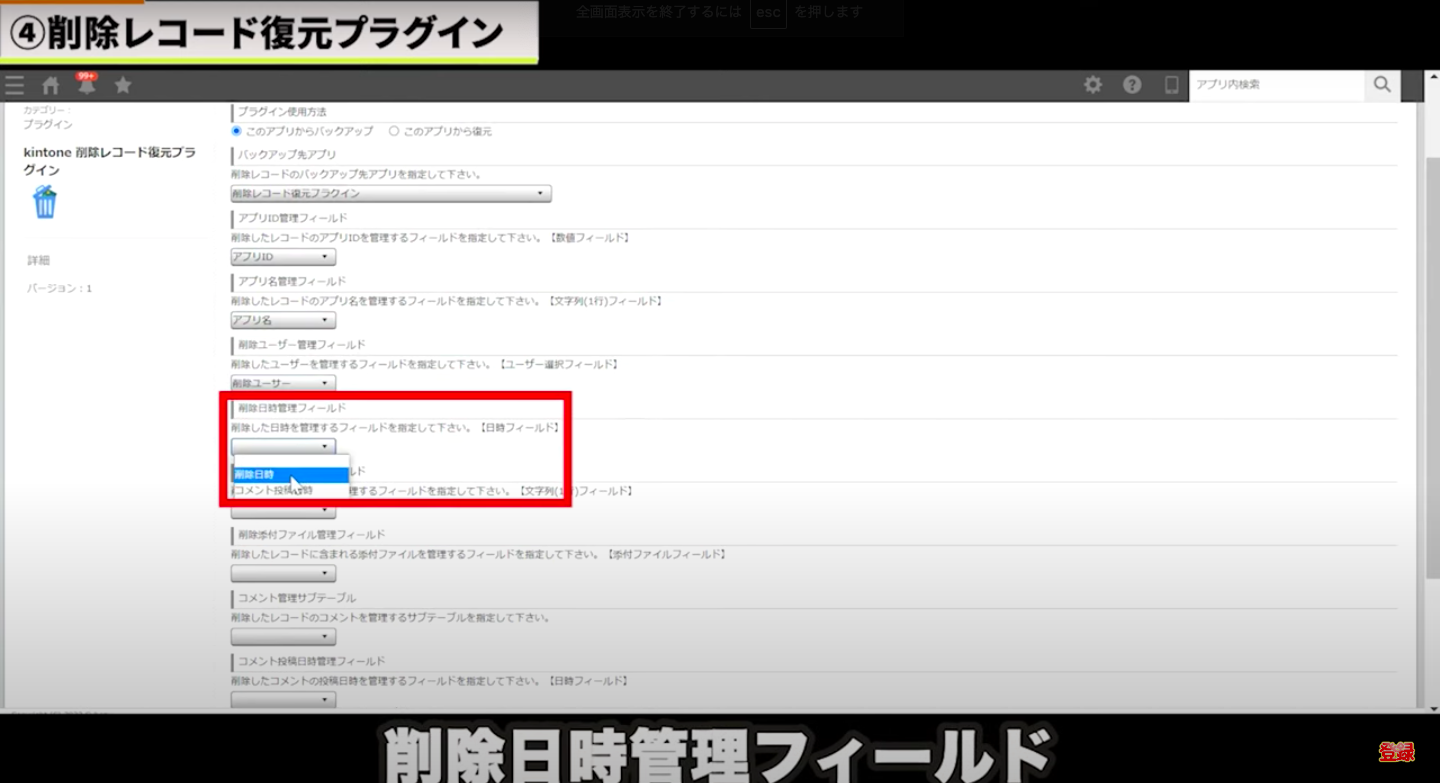Click the red 登録 subscribe button
This screenshot has width=1440, height=783.
pos(1396,752)
